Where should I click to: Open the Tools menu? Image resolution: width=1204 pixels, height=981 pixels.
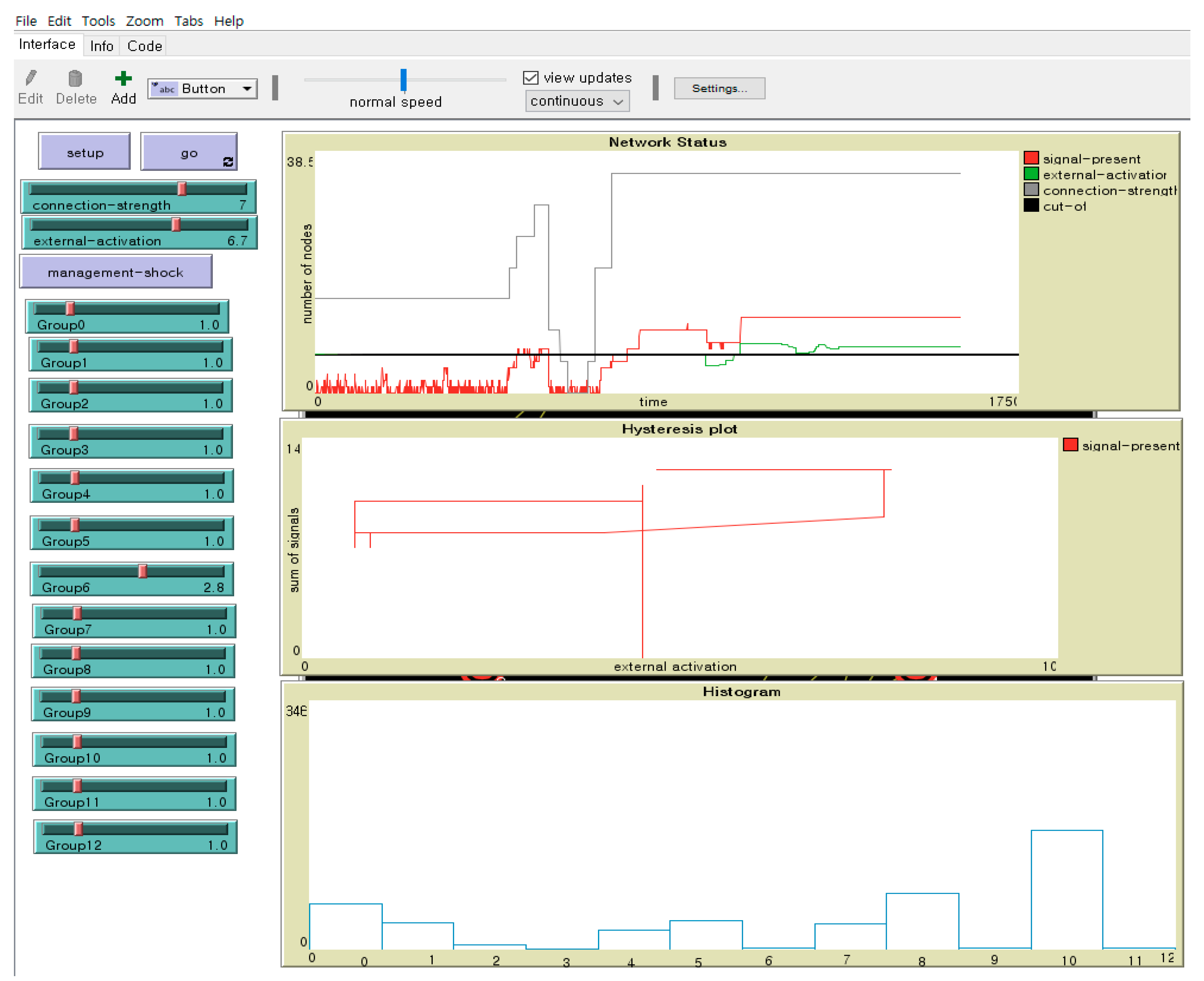pos(98,21)
